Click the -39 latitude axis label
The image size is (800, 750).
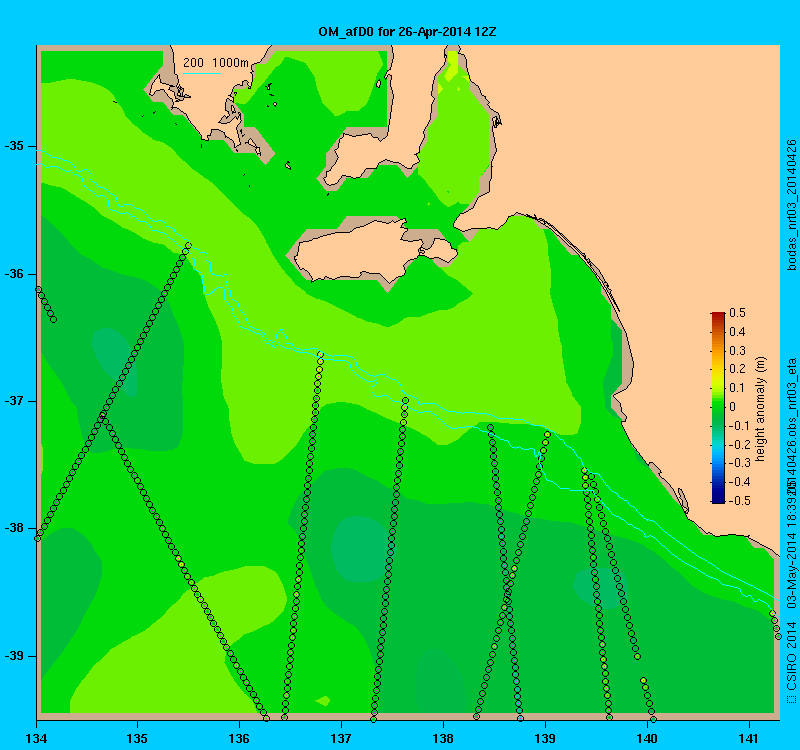pos(14,656)
